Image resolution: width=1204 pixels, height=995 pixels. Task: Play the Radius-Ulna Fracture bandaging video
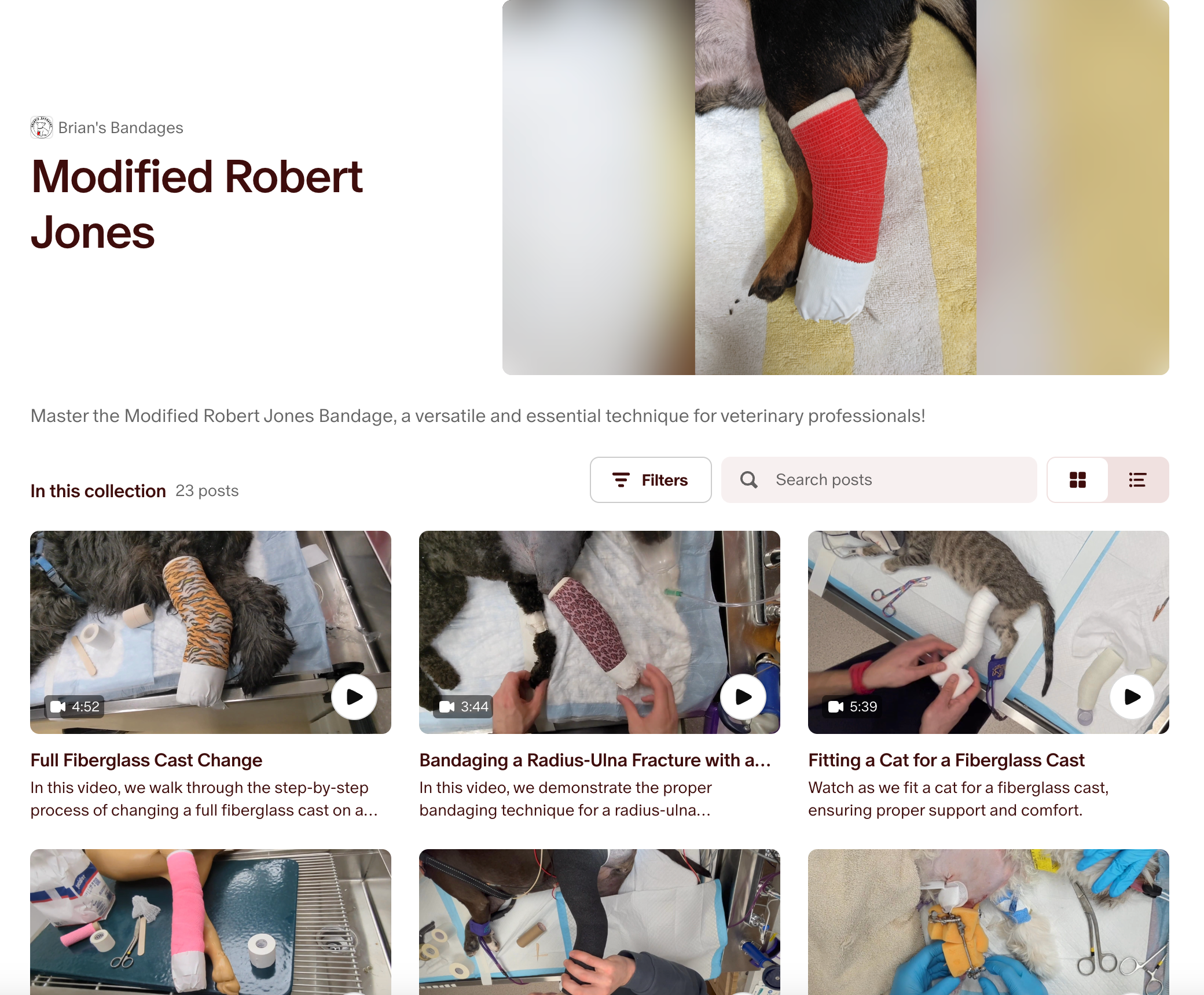tap(743, 697)
